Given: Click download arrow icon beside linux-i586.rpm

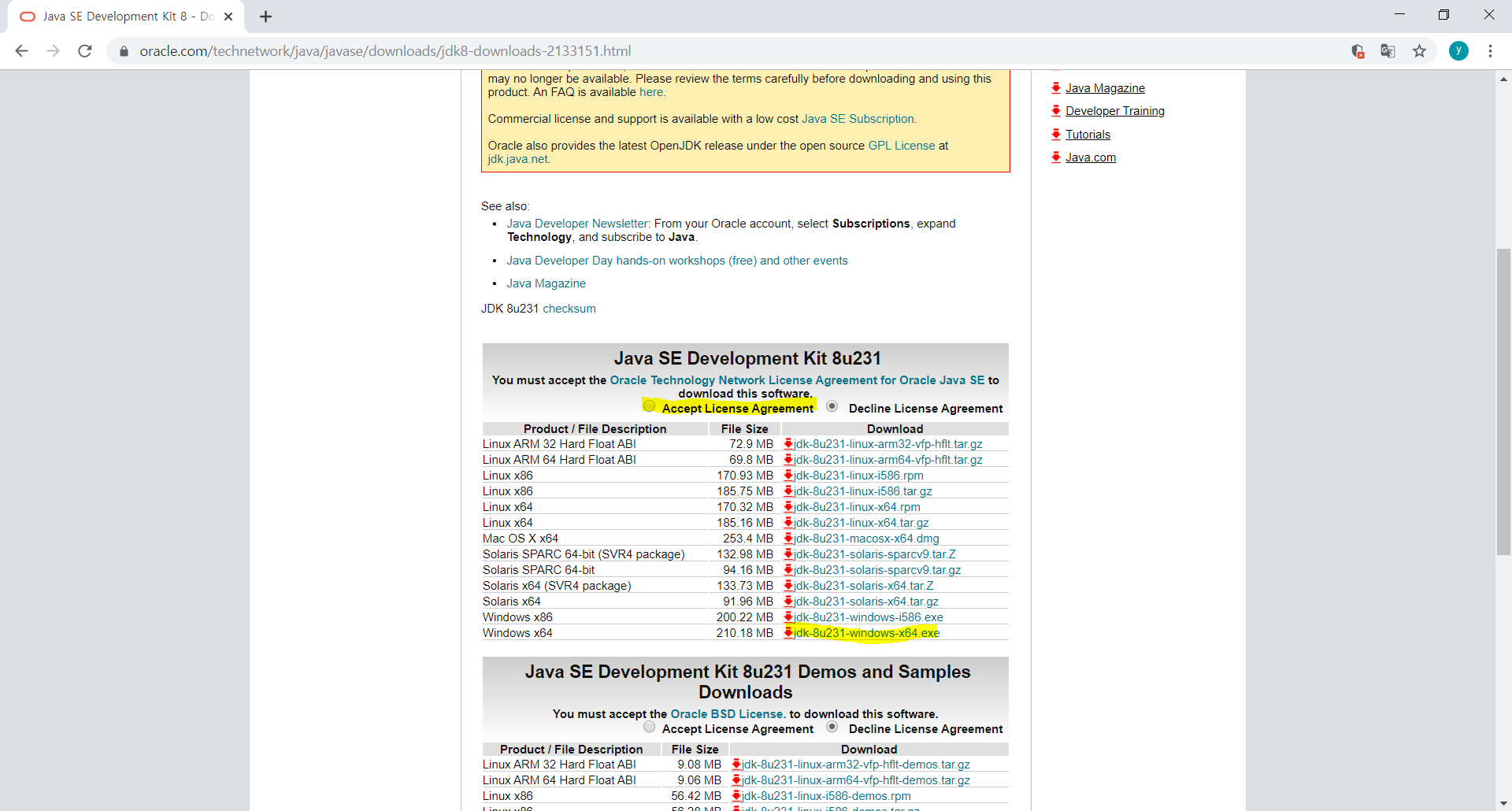Looking at the screenshot, I should click(788, 476).
